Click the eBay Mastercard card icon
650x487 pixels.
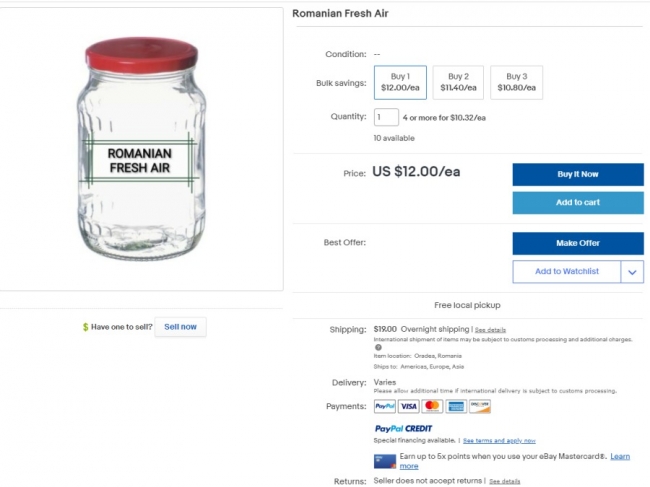[x=385, y=461]
